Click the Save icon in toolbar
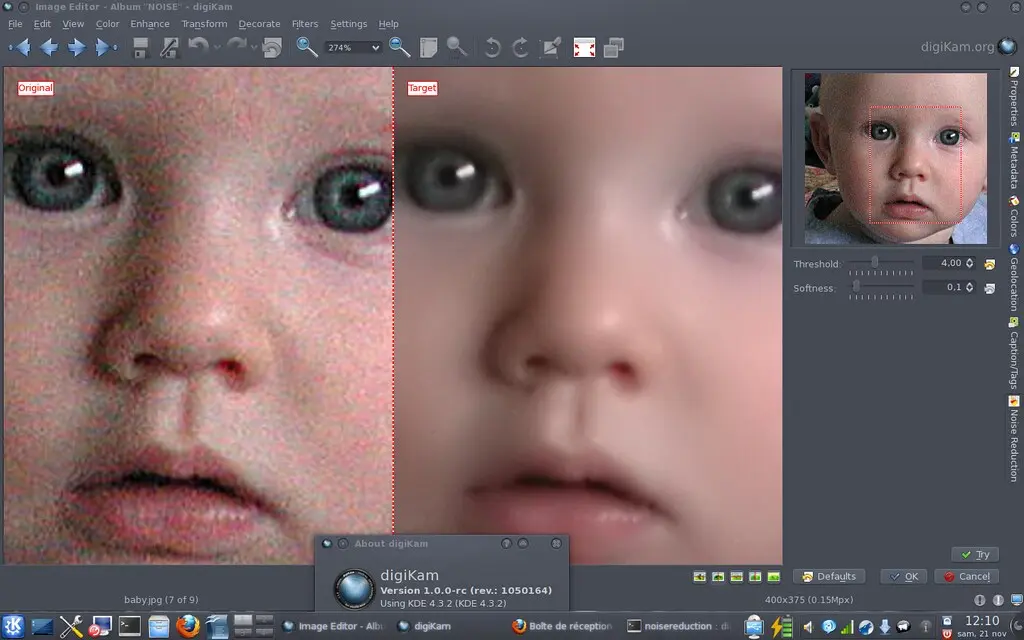Viewport: 1024px width, 640px height. coord(141,47)
